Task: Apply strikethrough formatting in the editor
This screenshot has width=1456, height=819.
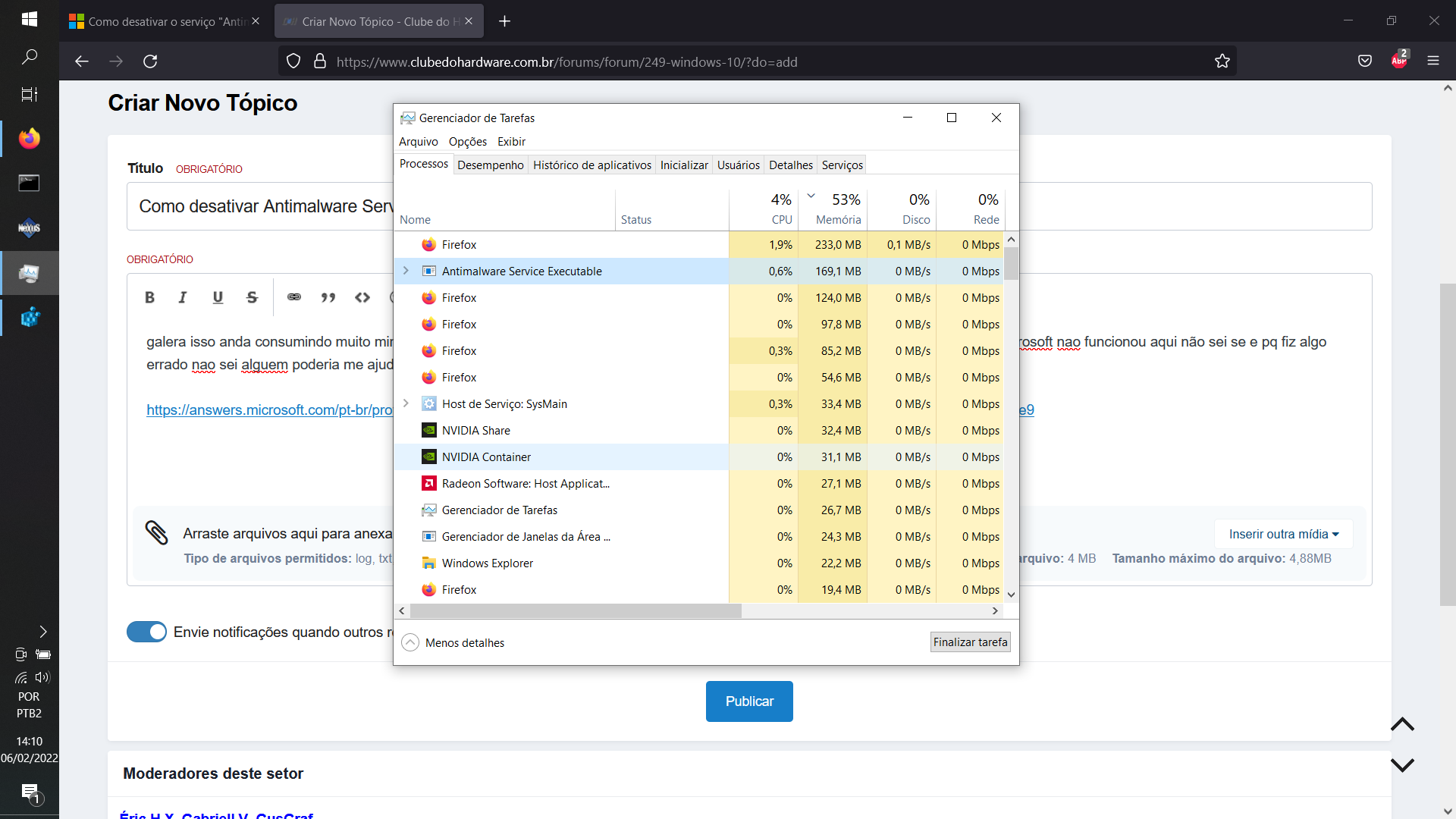Action: click(253, 297)
